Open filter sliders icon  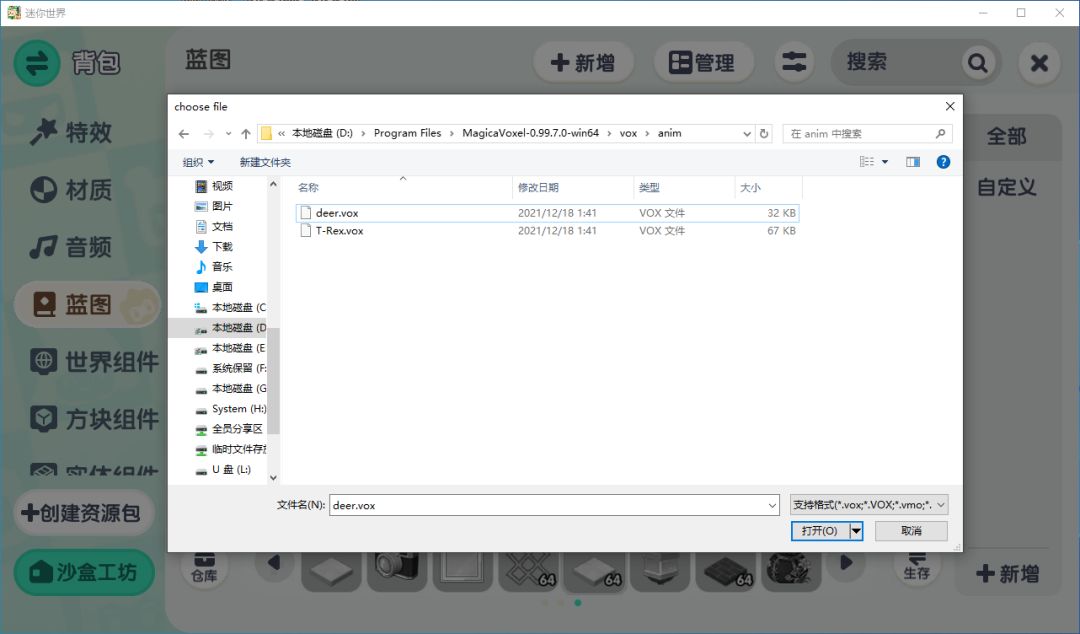[x=794, y=63]
